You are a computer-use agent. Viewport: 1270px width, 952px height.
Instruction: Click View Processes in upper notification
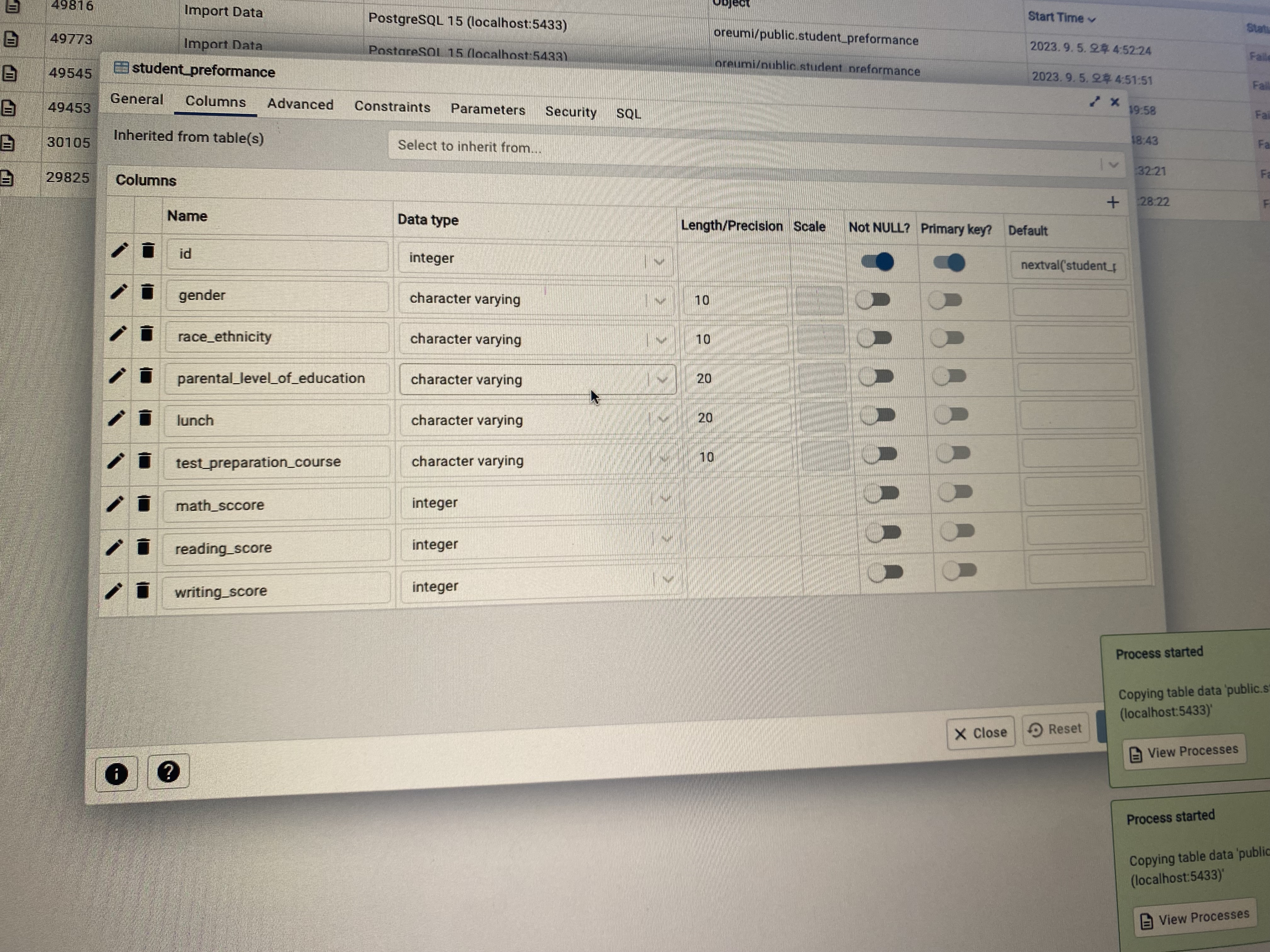[1184, 752]
